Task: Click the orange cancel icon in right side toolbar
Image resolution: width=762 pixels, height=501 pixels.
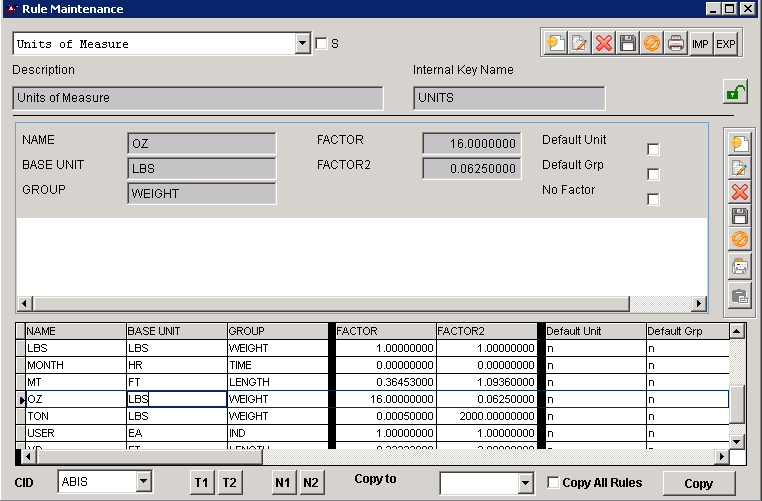Action: (740, 241)
